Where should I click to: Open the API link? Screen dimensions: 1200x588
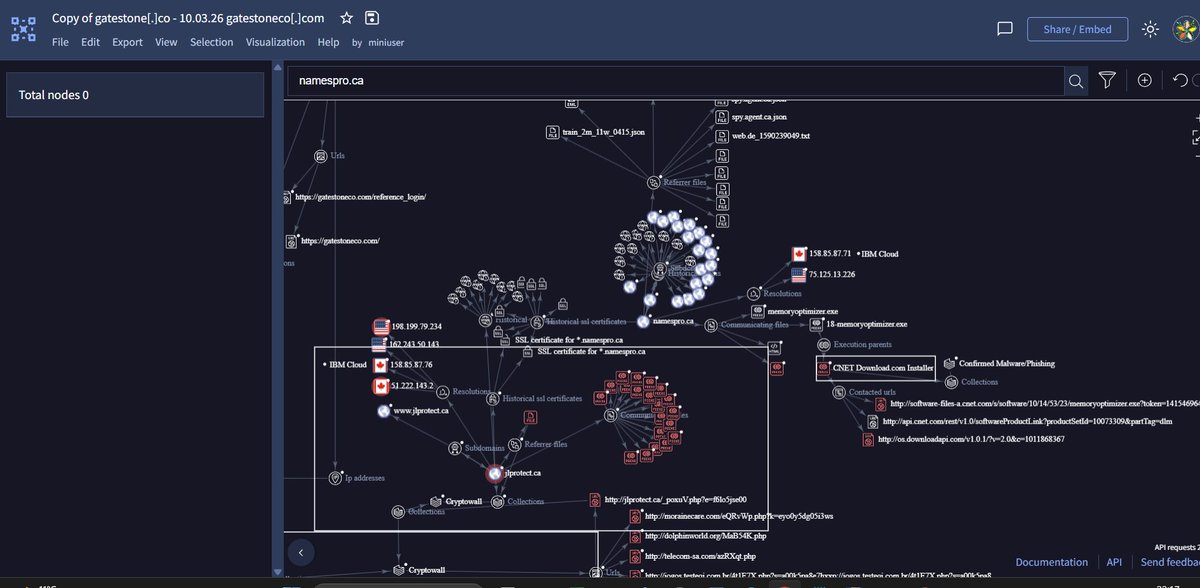(x=1114, y=562)
